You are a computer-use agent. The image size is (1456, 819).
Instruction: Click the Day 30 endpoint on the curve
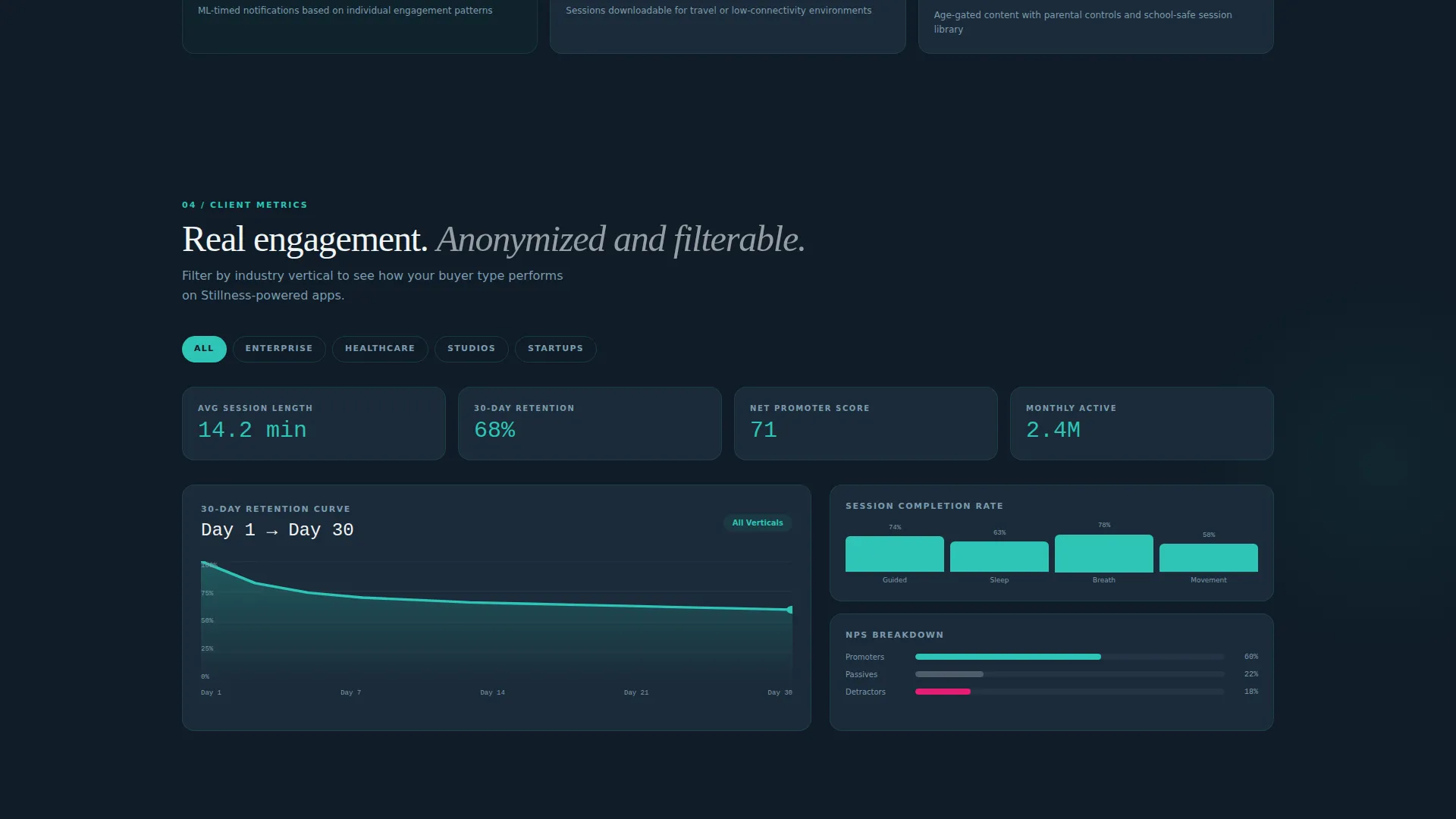pos(789,610)
